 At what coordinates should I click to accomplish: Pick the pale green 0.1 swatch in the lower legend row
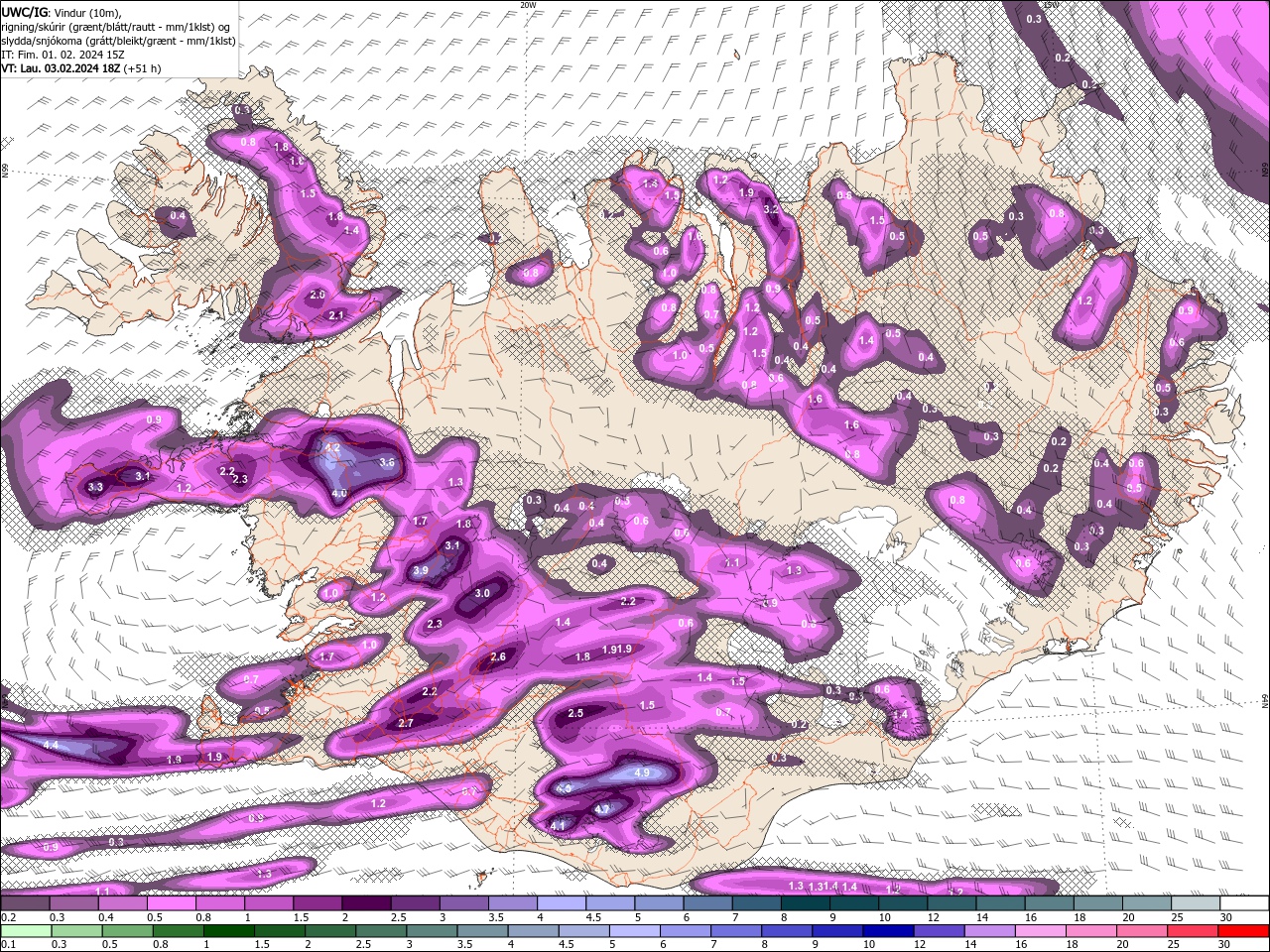(25, 931)
